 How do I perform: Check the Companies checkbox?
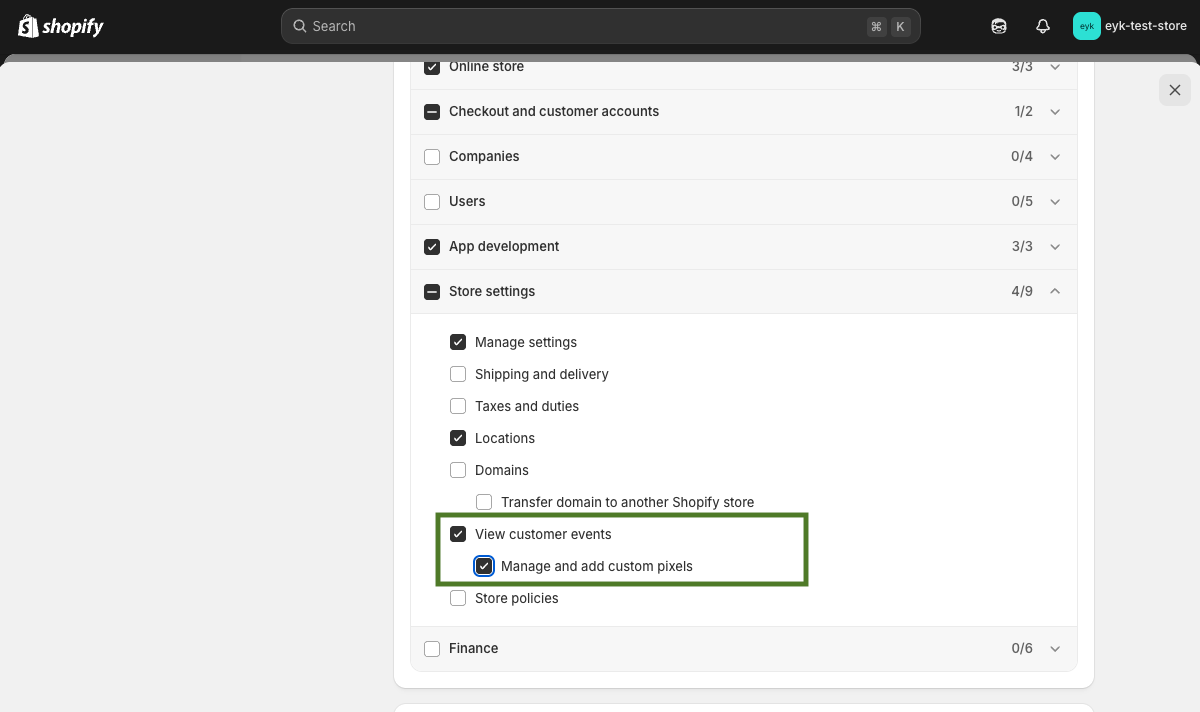pos(432,157)
